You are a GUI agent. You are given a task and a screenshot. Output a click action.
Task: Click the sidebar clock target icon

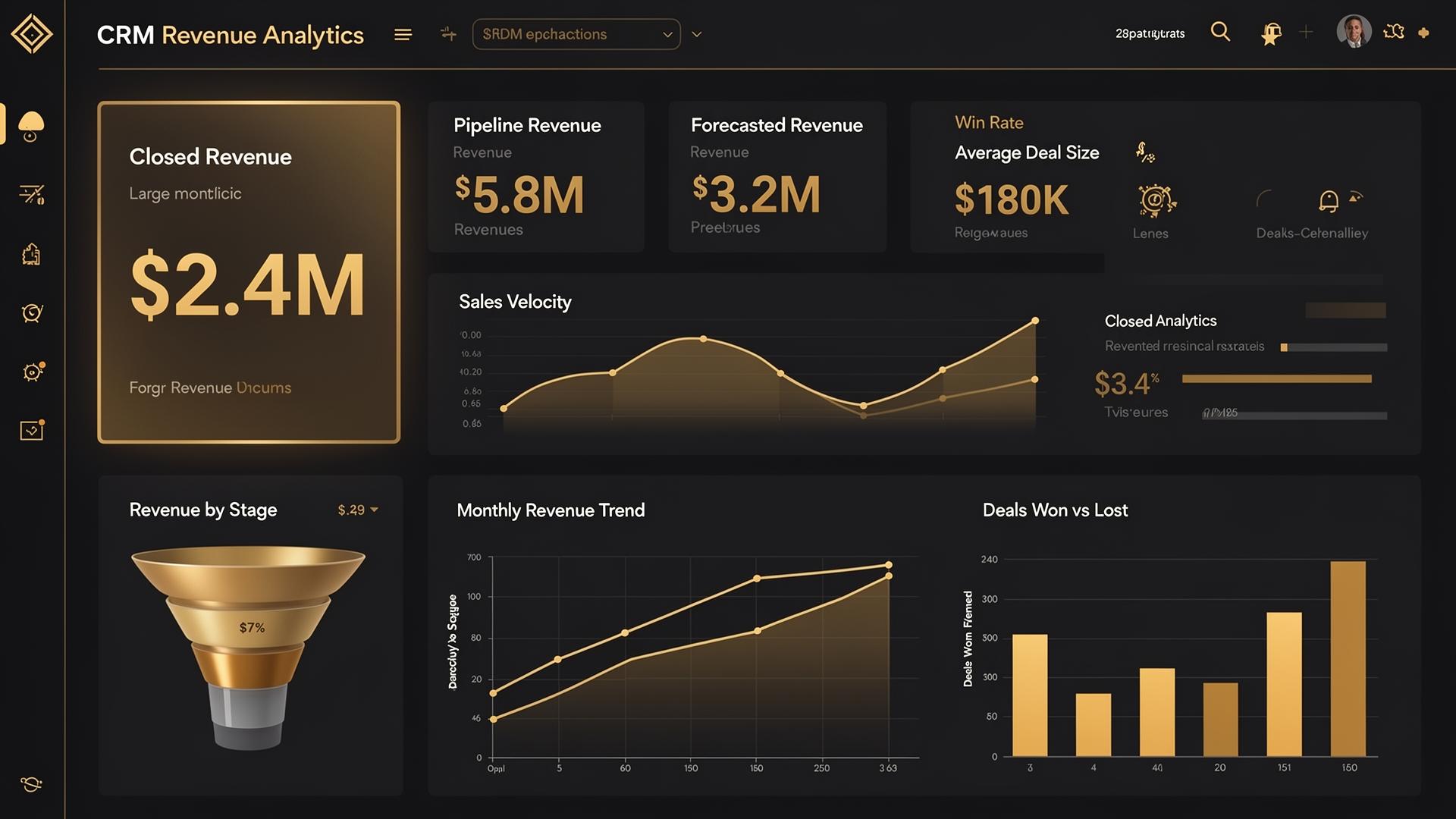pos(32,312)
